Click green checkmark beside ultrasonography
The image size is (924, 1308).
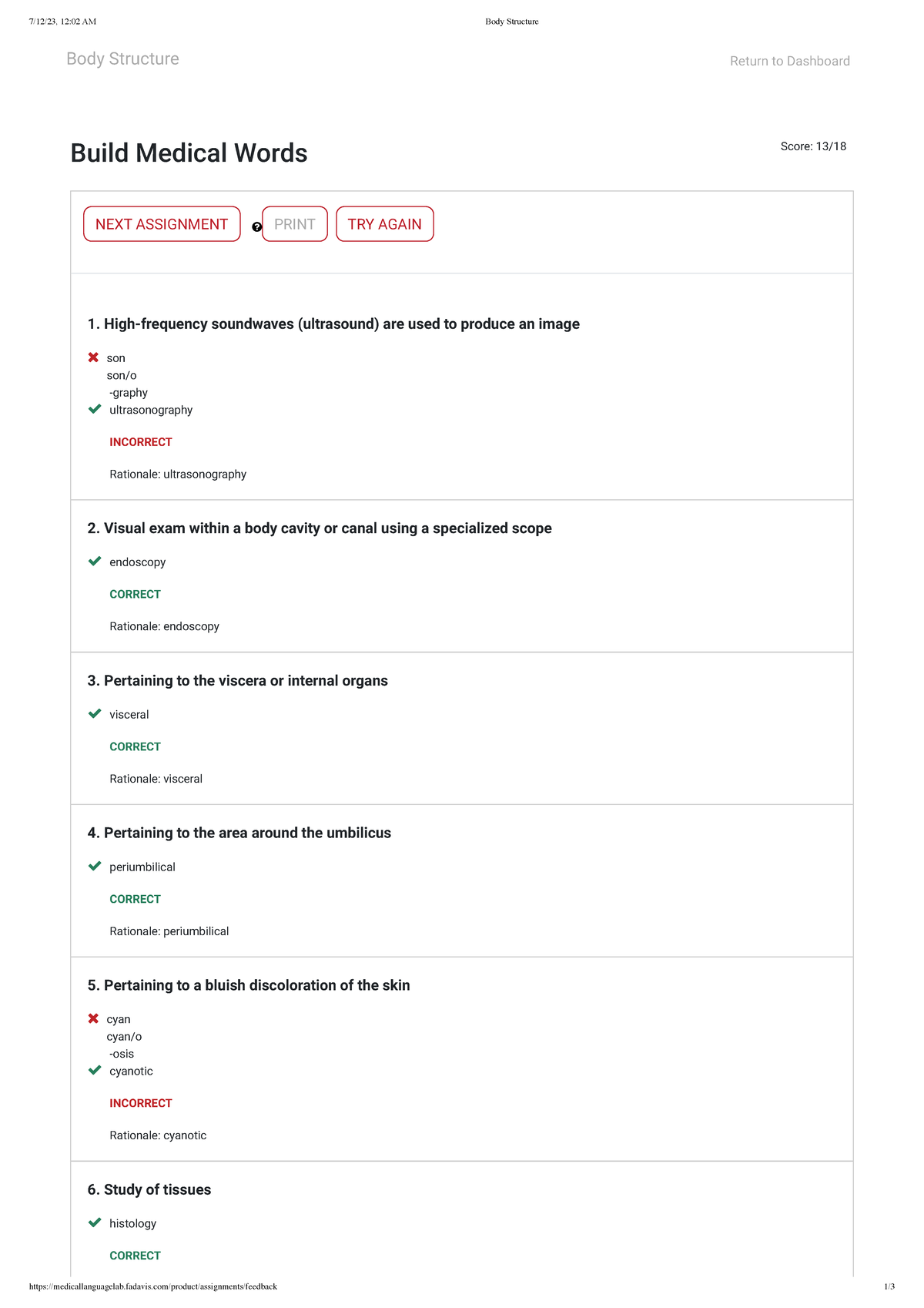coord(95,409)
